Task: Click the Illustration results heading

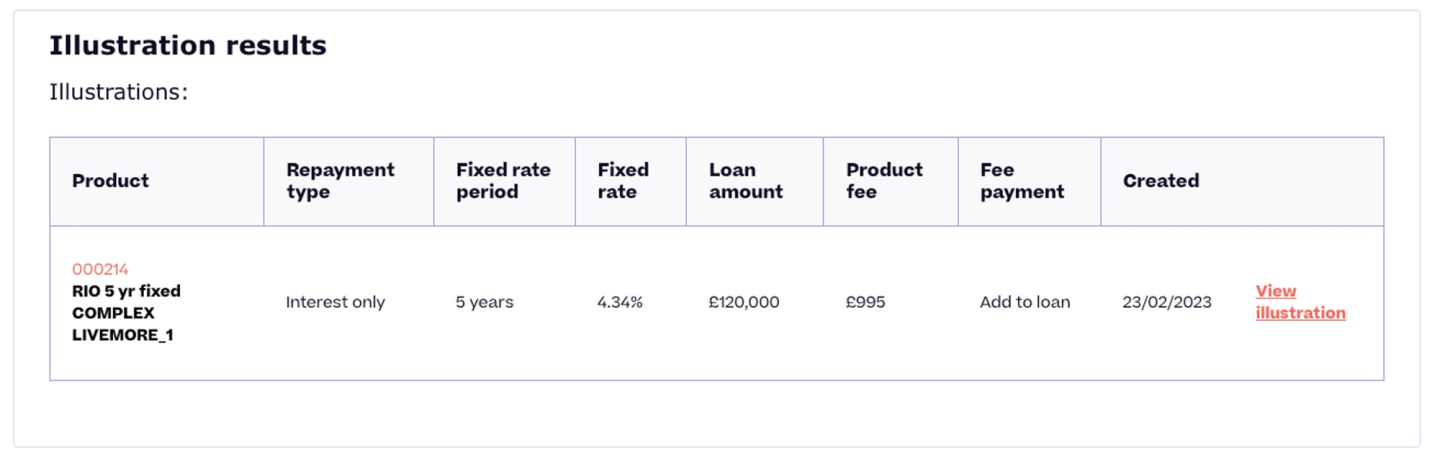Action: click(x=188, y=45)
